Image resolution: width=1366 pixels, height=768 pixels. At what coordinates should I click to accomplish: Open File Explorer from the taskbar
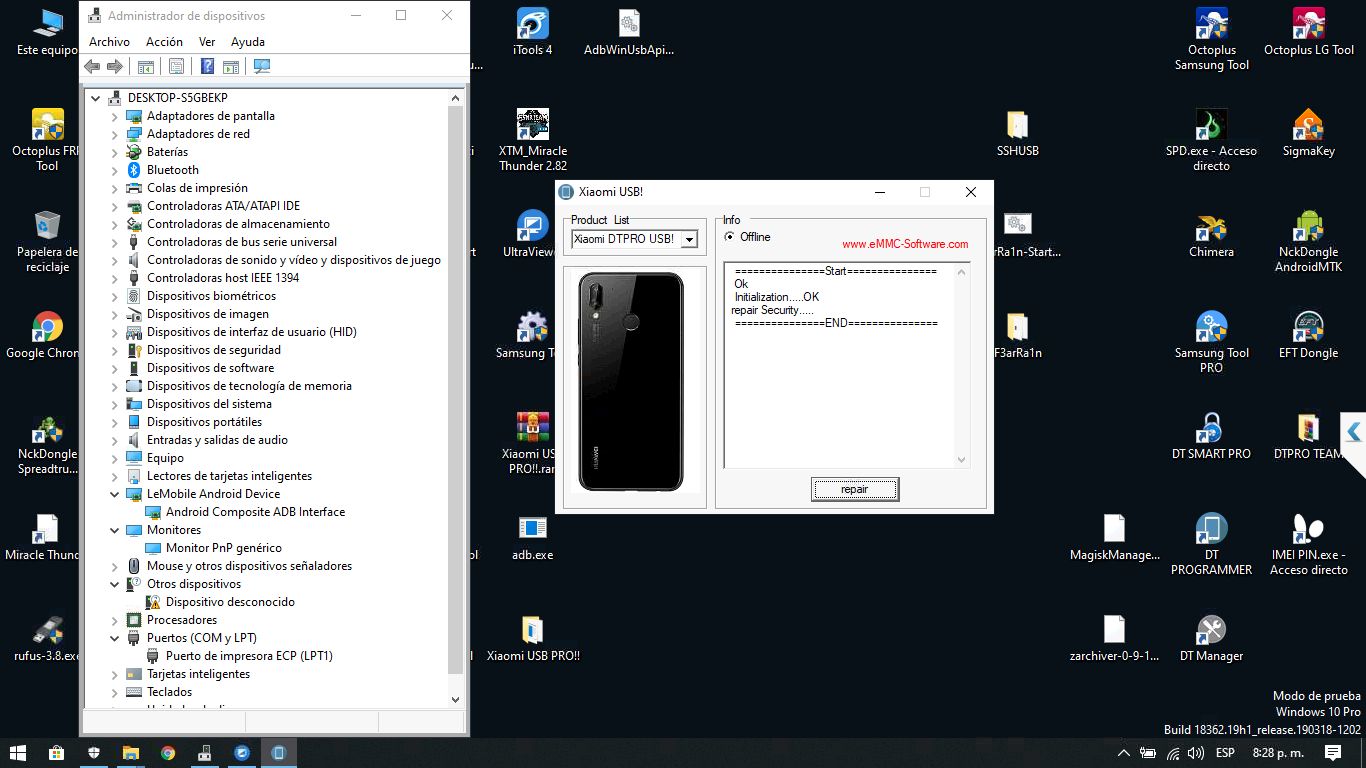click(131, 752)
